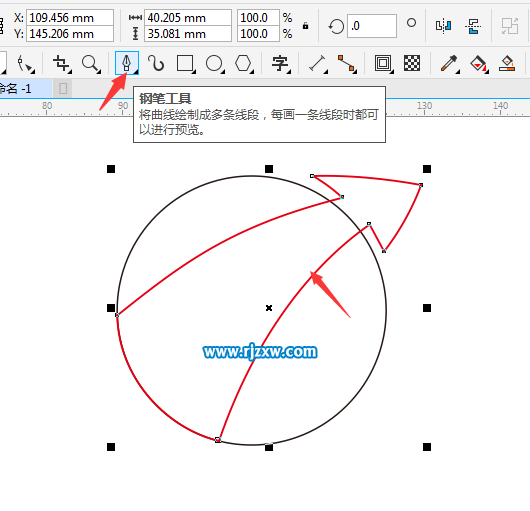
Task: Select the Zoom magnifier tool
Action: click(x=91, y=64)
